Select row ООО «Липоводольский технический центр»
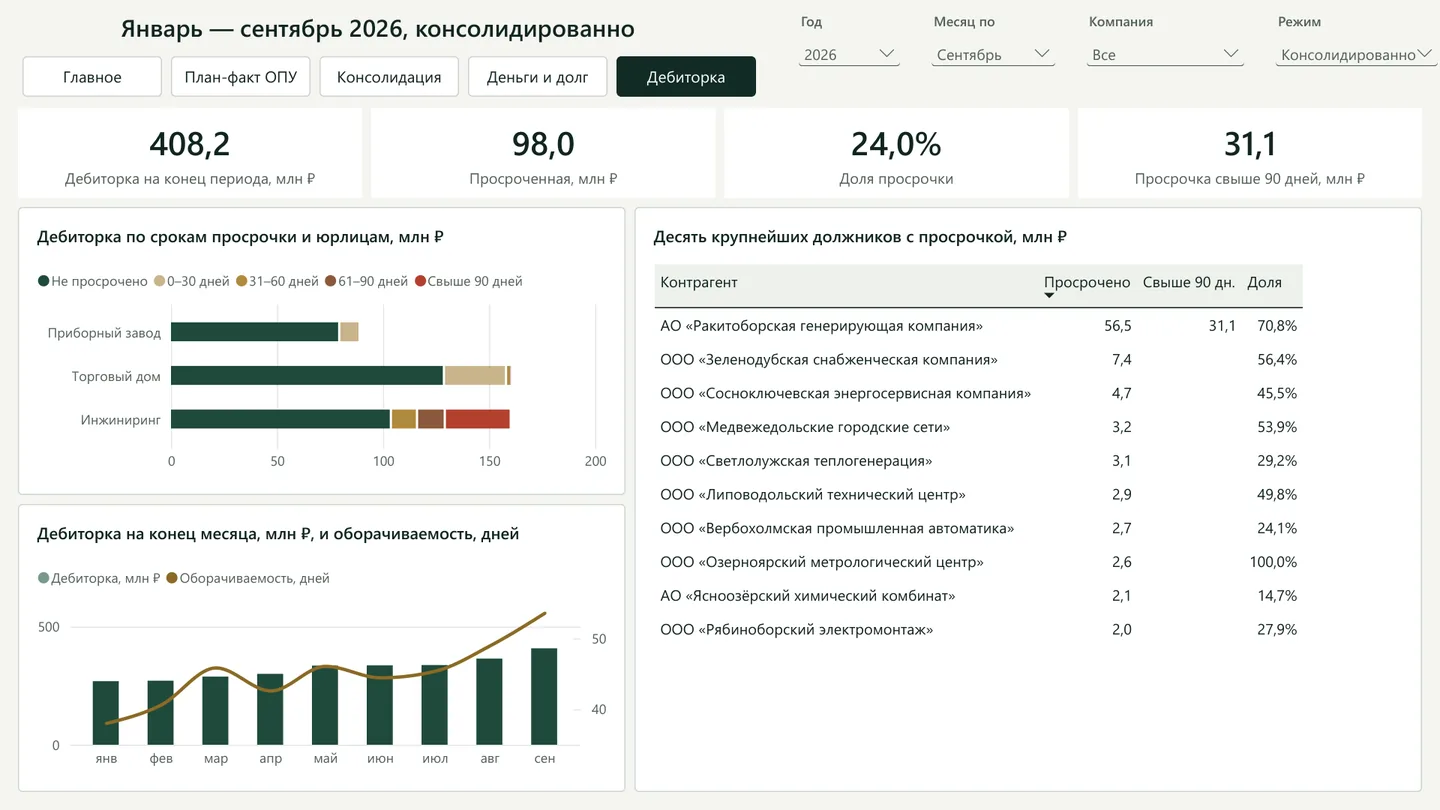The height and width of the screenshot is (810, 1440). point(978,495)
